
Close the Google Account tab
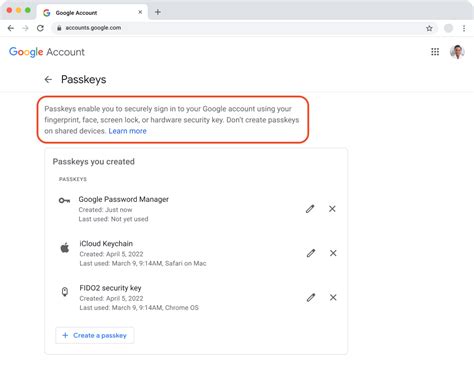[x=140, y=12]
